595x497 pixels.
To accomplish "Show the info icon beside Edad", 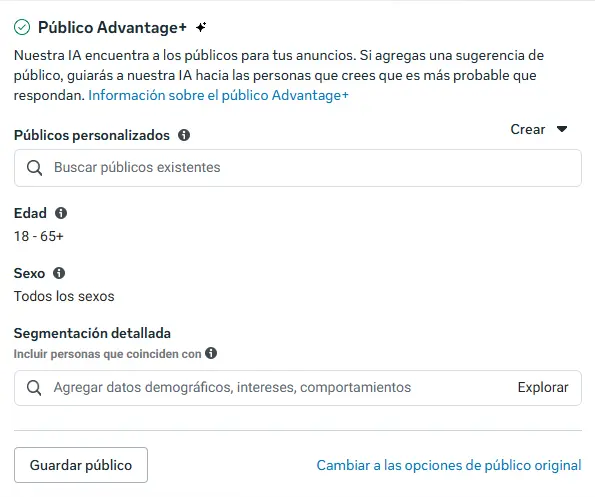I will point(61,213).
